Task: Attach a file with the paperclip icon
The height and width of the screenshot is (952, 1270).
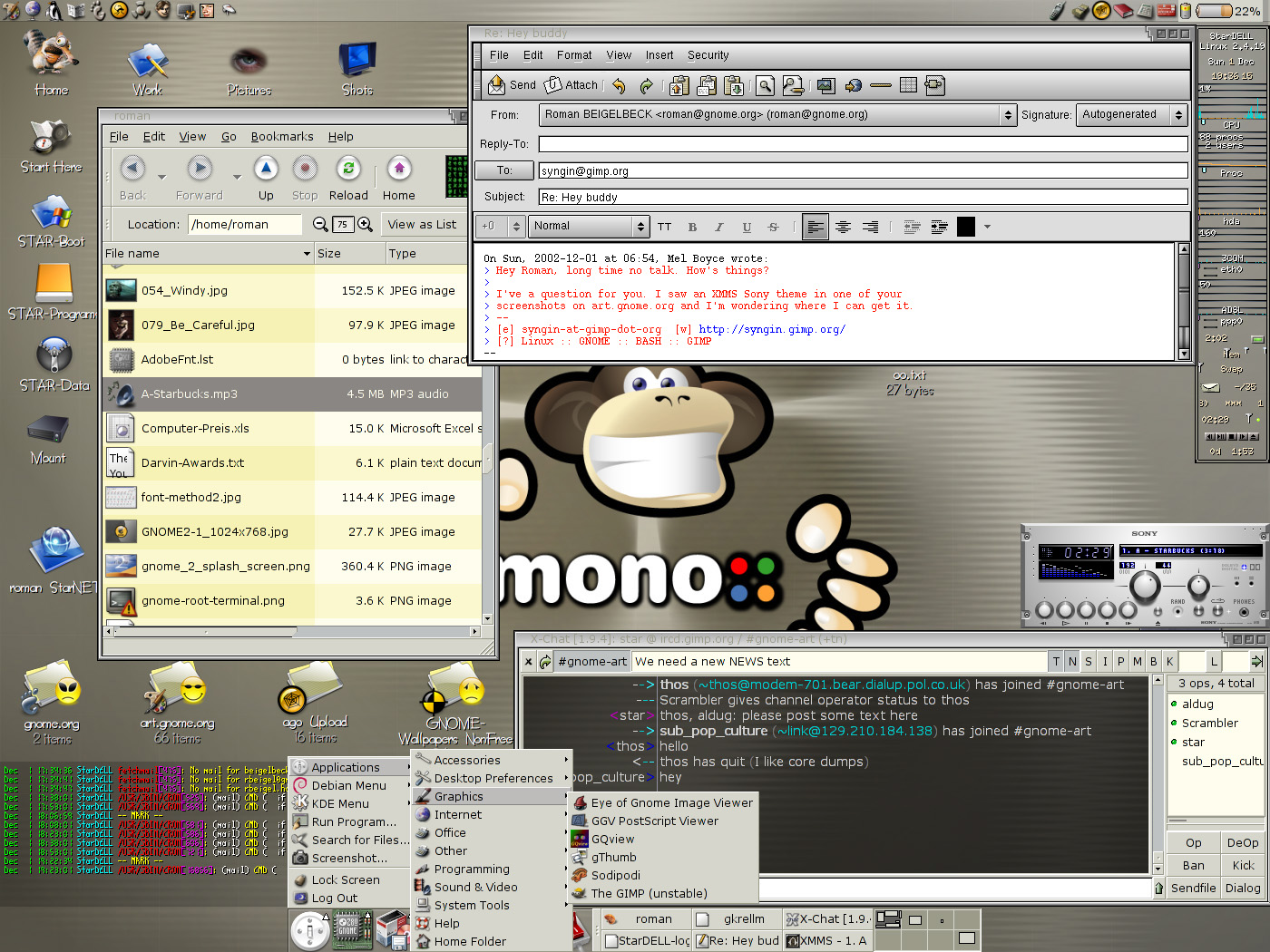Action: coord(571,85)
